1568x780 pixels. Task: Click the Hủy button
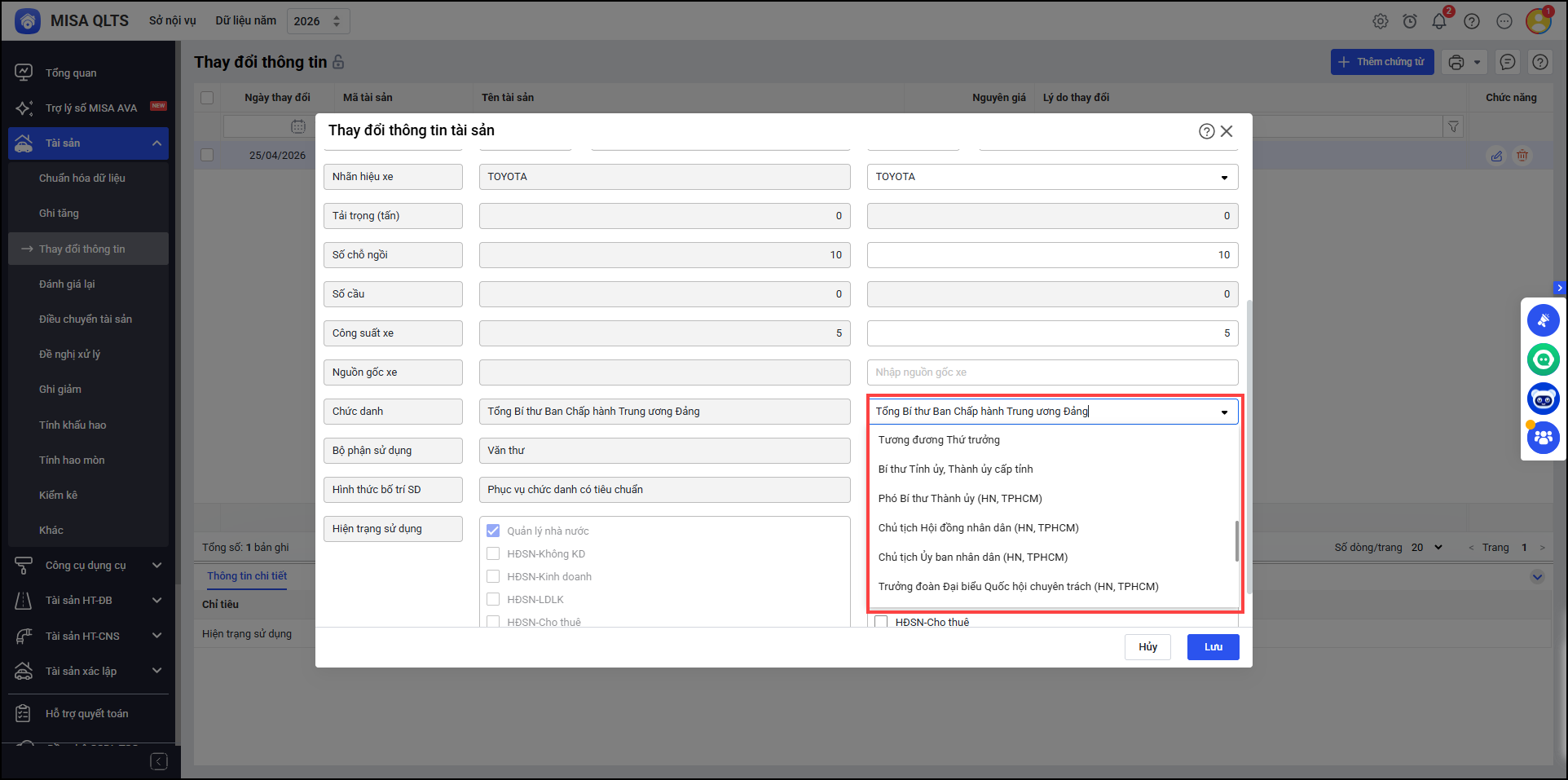click(1147, 647)
